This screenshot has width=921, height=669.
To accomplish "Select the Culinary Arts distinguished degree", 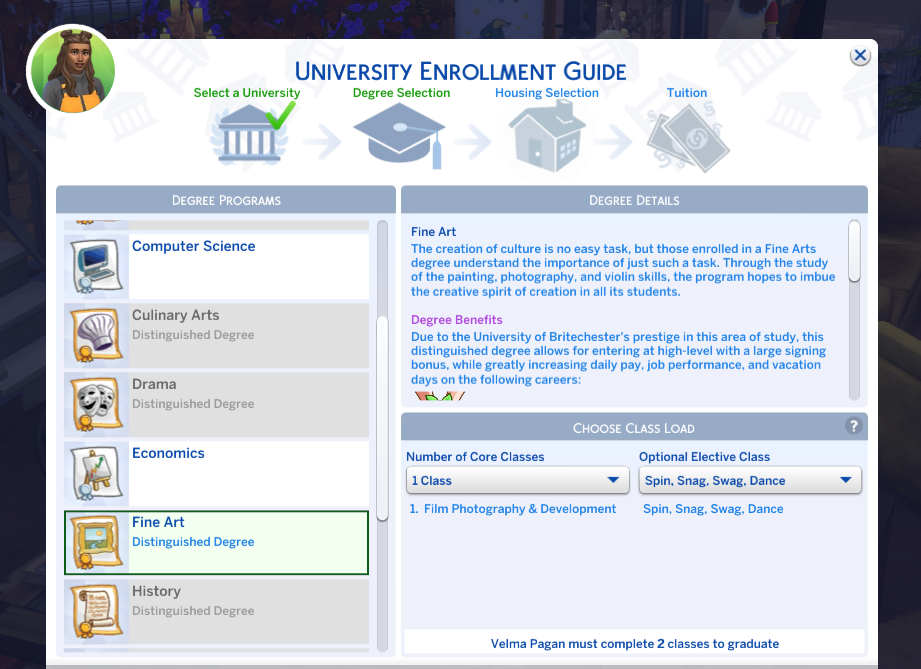I will pyautogui.click(x=217, y=335).
